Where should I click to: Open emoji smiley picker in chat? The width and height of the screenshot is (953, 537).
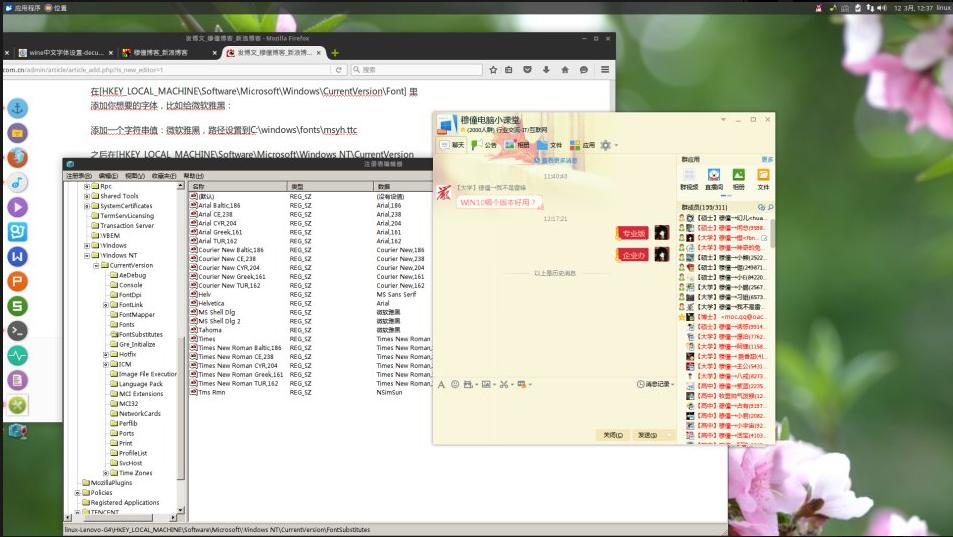tap(455, 385)
